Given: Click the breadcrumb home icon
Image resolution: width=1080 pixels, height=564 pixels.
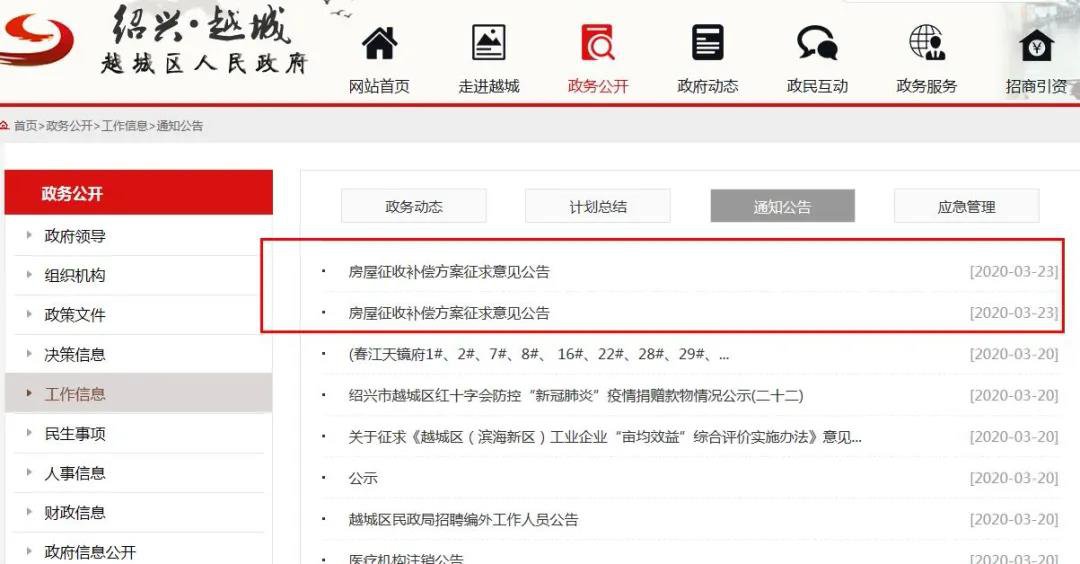Looking at the screenshot, I should point(4,125).
